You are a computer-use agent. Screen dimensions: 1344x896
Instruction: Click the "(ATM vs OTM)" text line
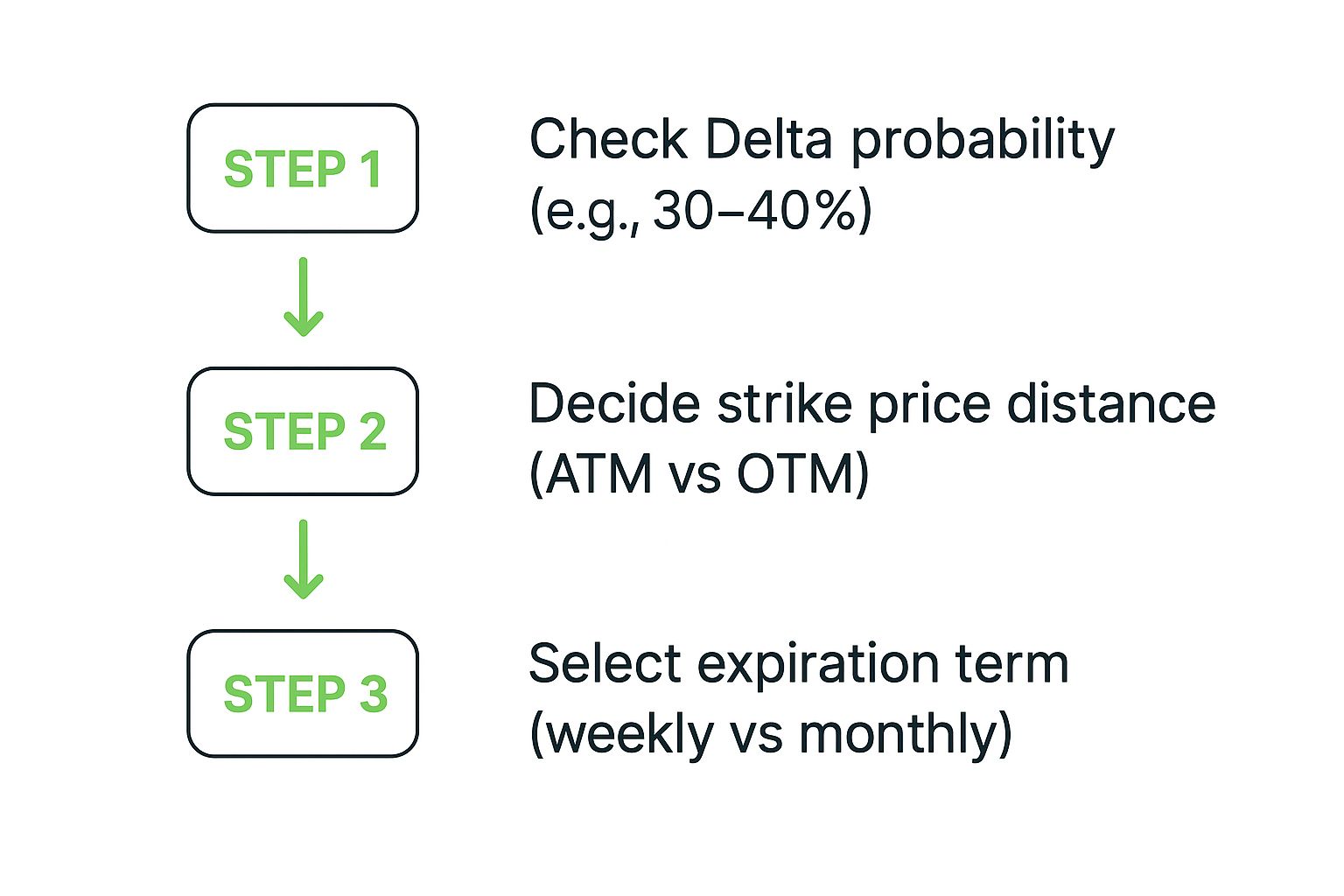tap(698, 474)
